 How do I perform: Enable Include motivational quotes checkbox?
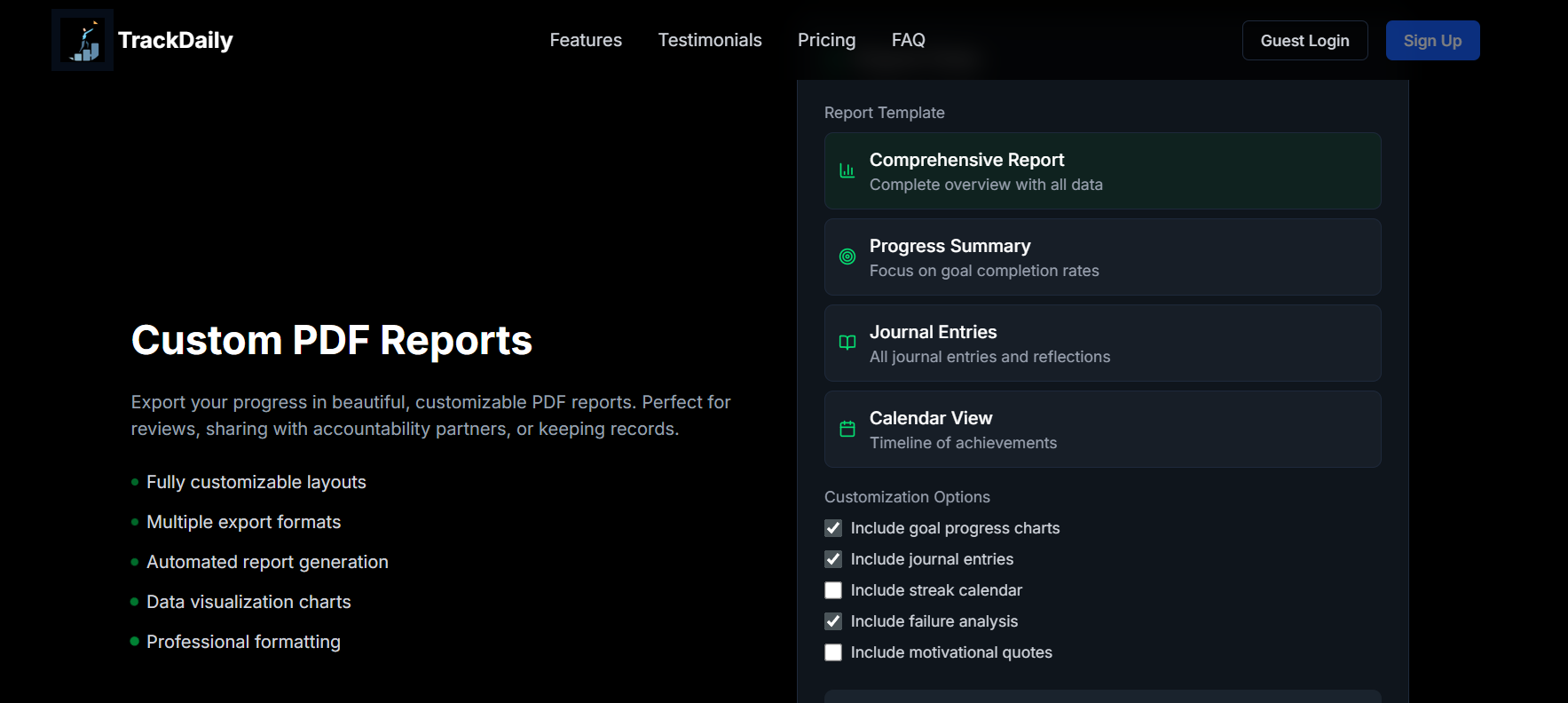click(x=833, y=652)
